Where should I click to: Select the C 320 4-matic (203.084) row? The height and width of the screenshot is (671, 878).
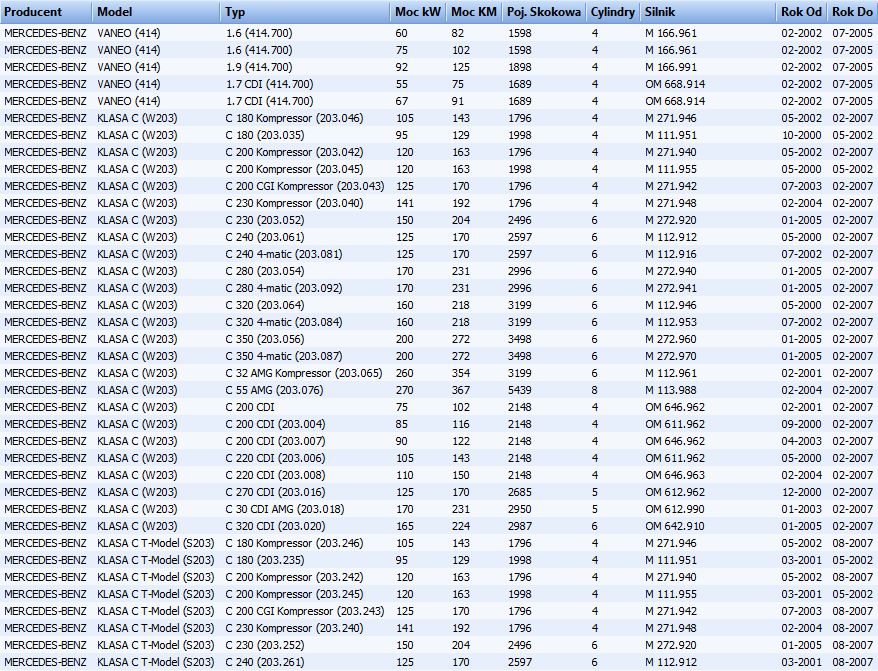coord(439,322)
